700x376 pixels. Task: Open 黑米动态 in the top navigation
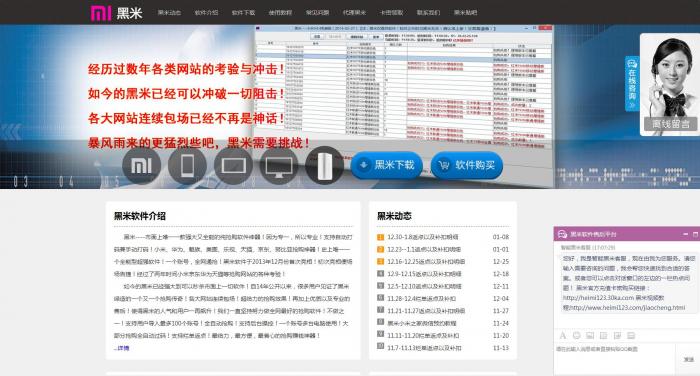pyautogui.click(x=169, y=13)
